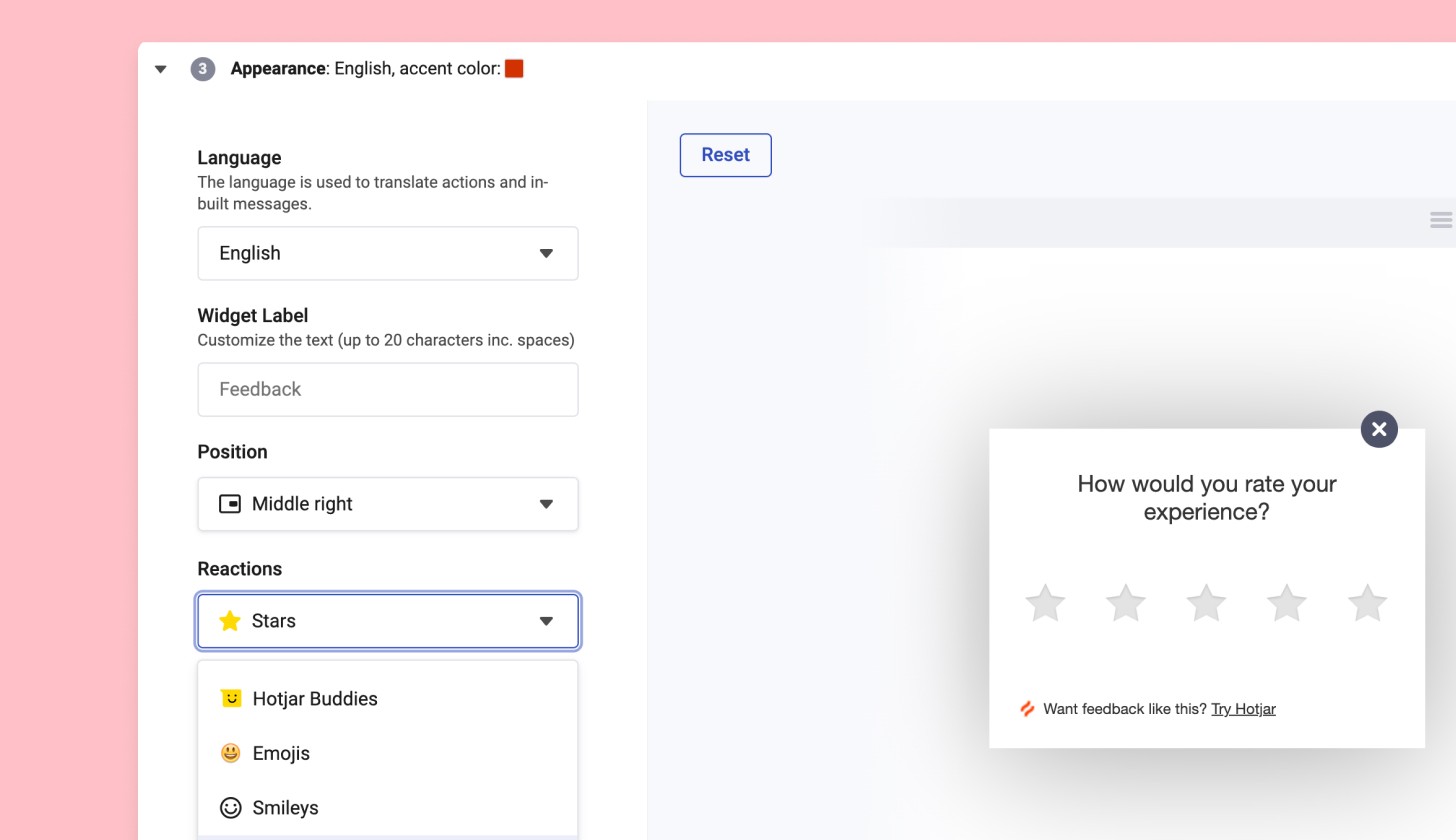Select Hotjar Buddies option
1456x840 pixels.
click(x=388, y=699)
